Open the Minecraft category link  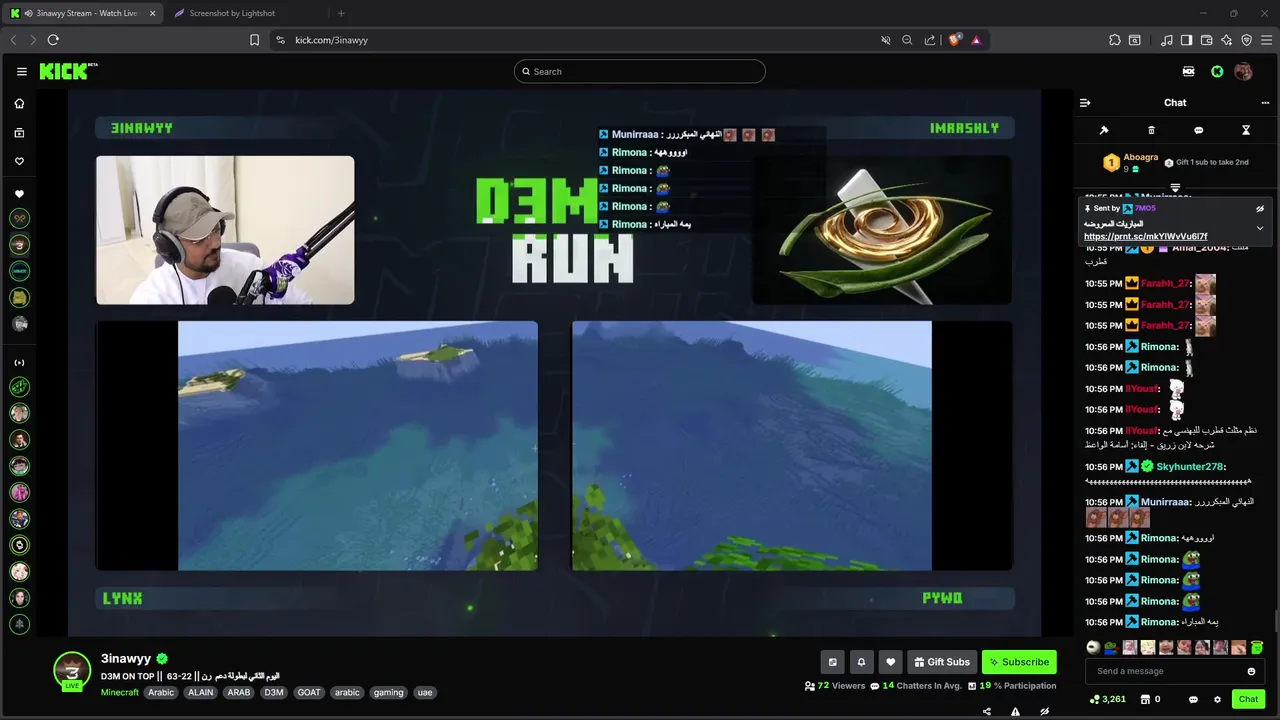[120, 692]
